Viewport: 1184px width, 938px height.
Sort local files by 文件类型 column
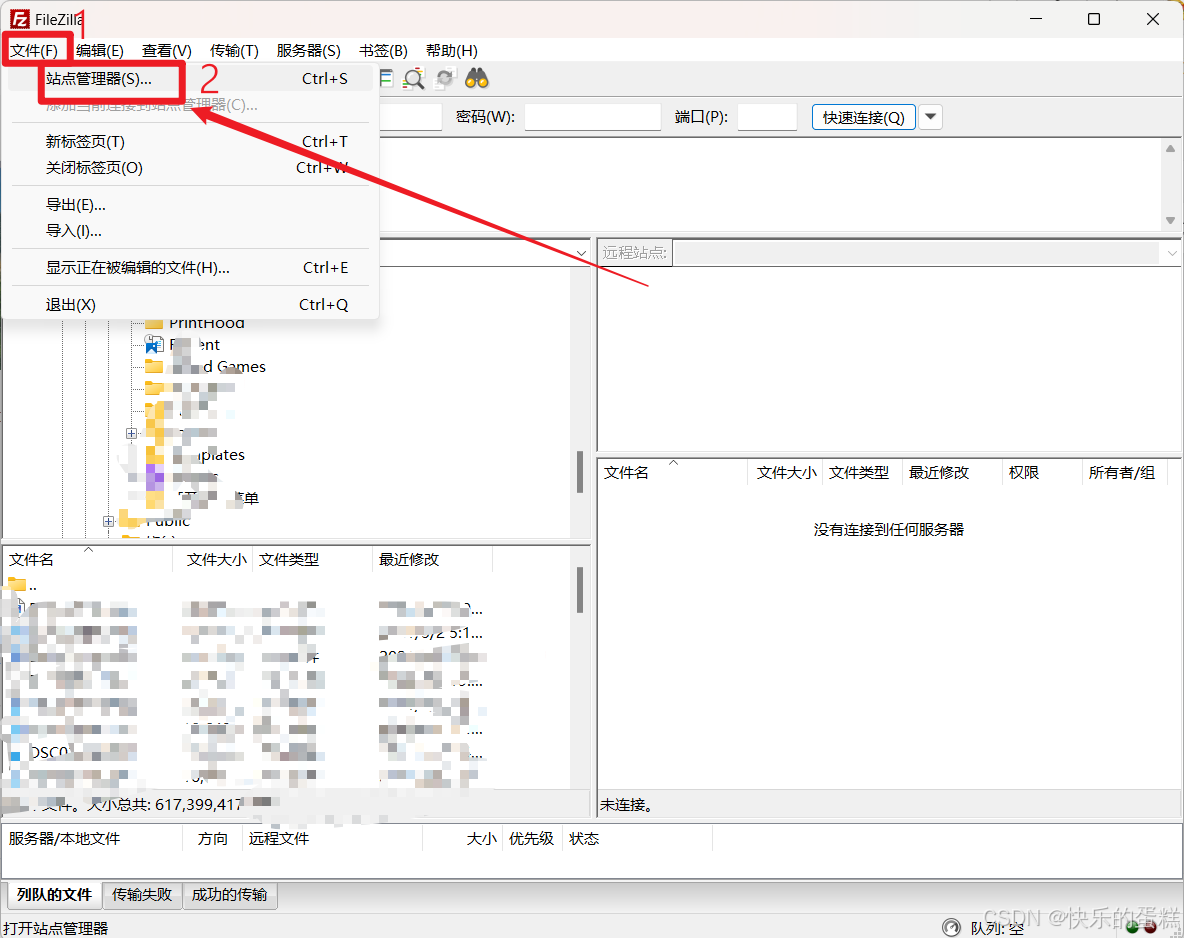(313, 560)
